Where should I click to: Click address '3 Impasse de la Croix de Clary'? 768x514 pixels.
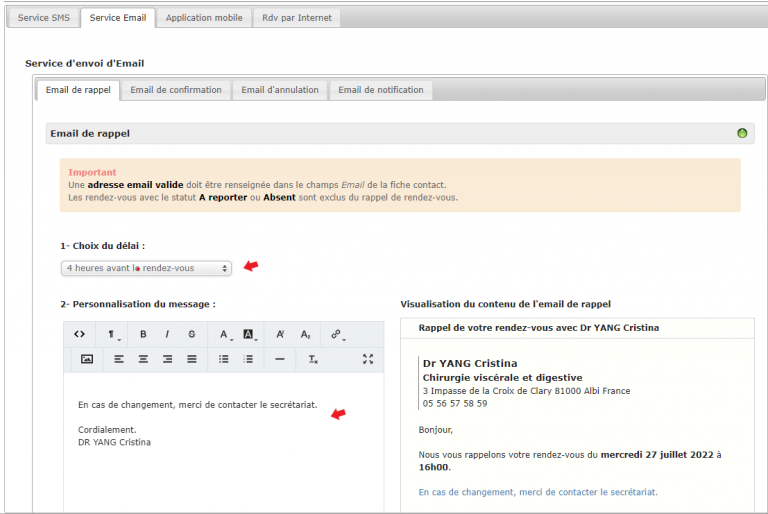coord(526,391)
